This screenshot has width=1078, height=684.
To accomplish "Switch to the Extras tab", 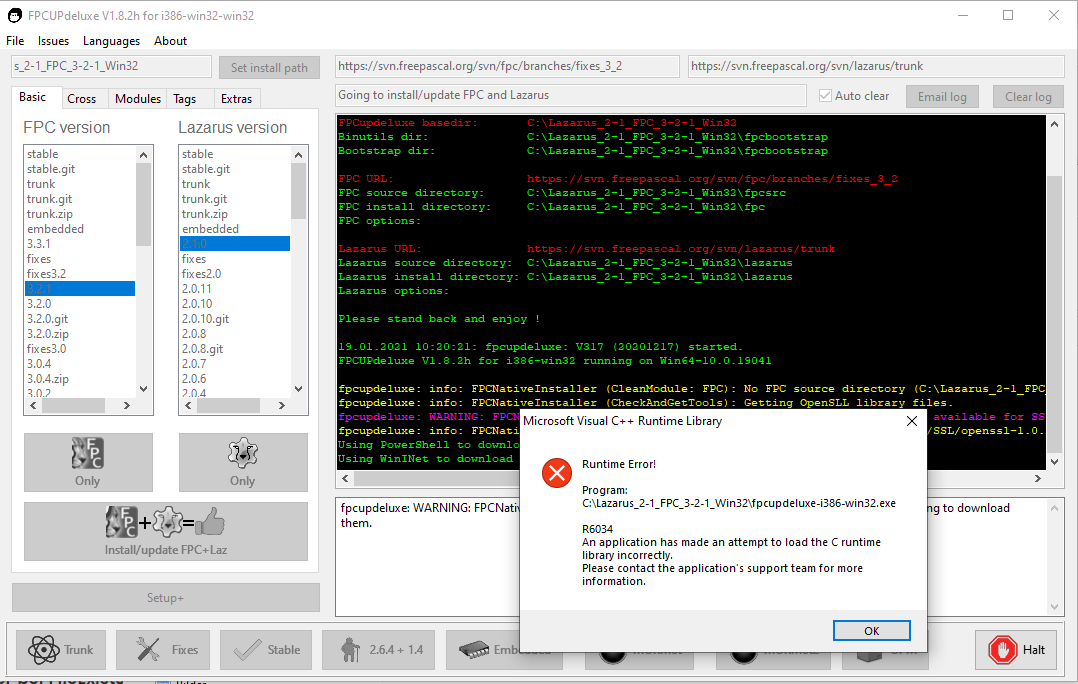I will click(x=236, y=99).
